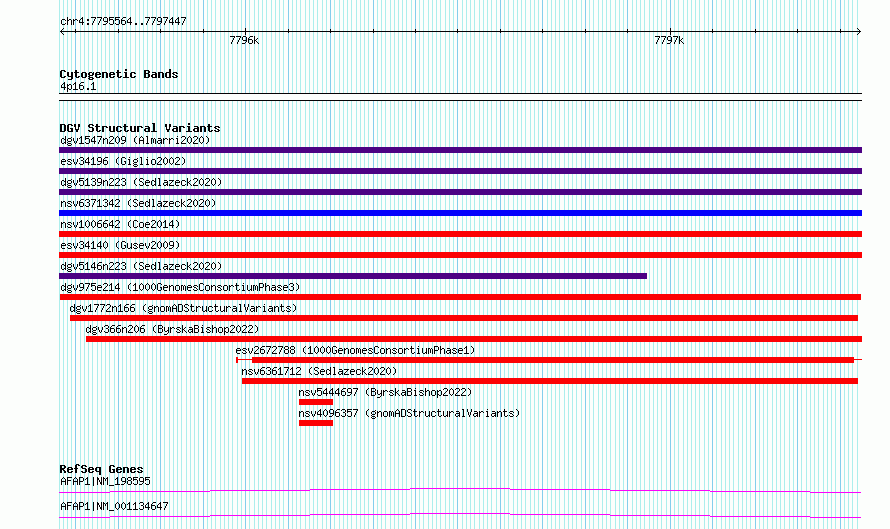This screenshot has height=529, width=890.
Task: Open the Cytogenetic Bands track title
Action: click(119, 74)
